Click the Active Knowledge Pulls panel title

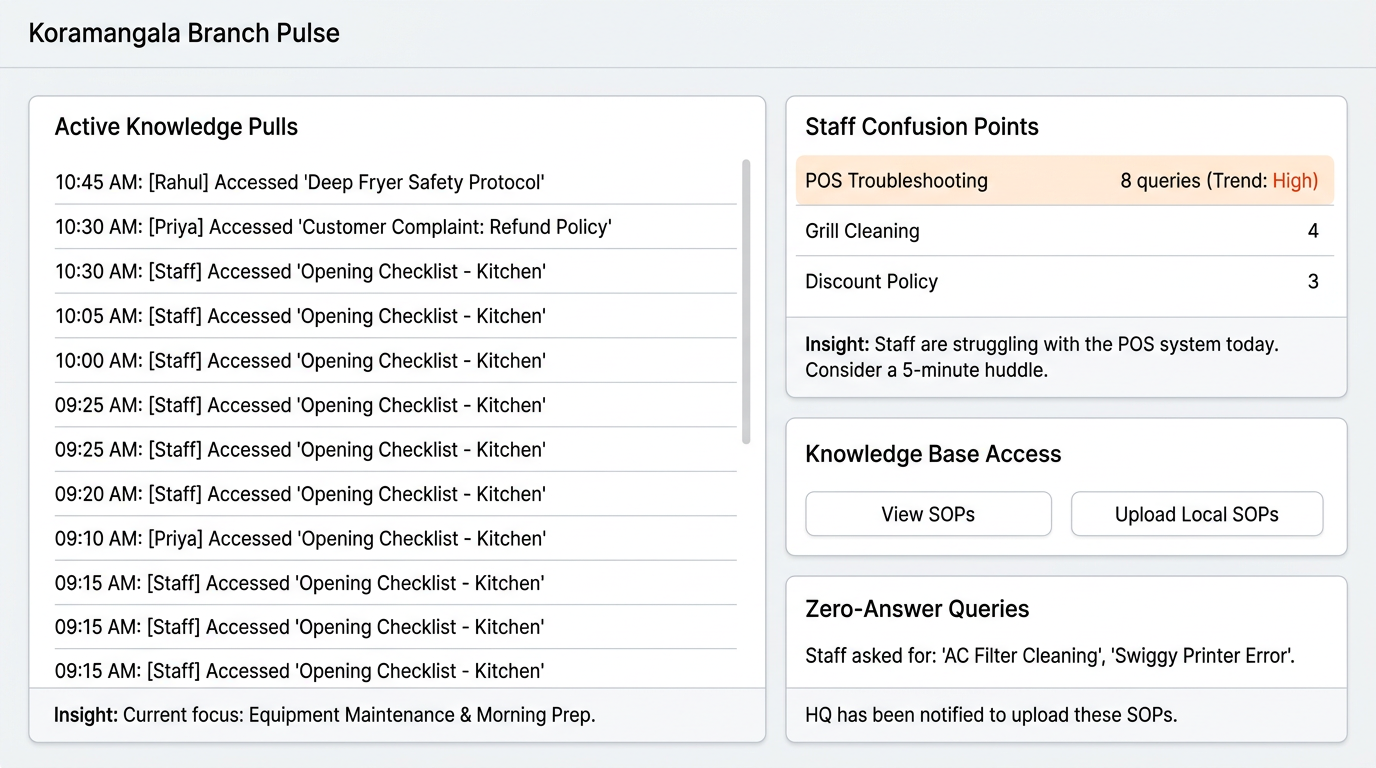tap(176, 127)
